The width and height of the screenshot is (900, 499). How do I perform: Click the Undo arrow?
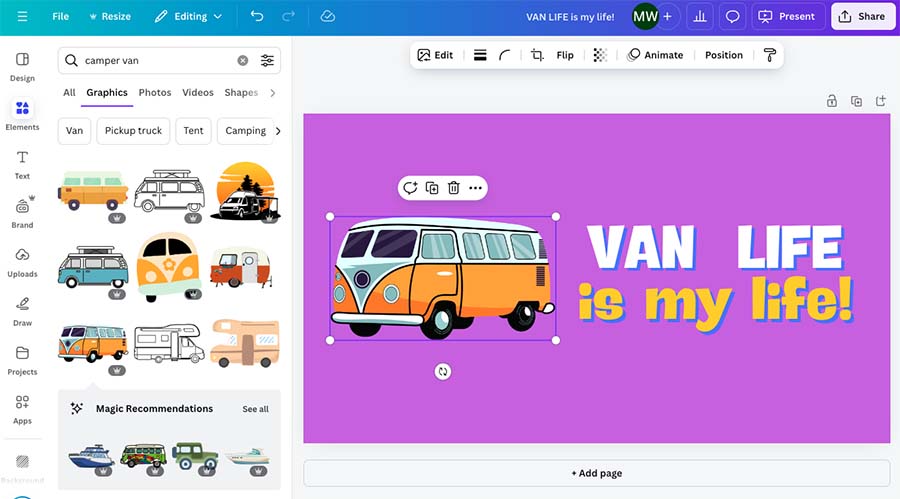(x=257, y=16)
